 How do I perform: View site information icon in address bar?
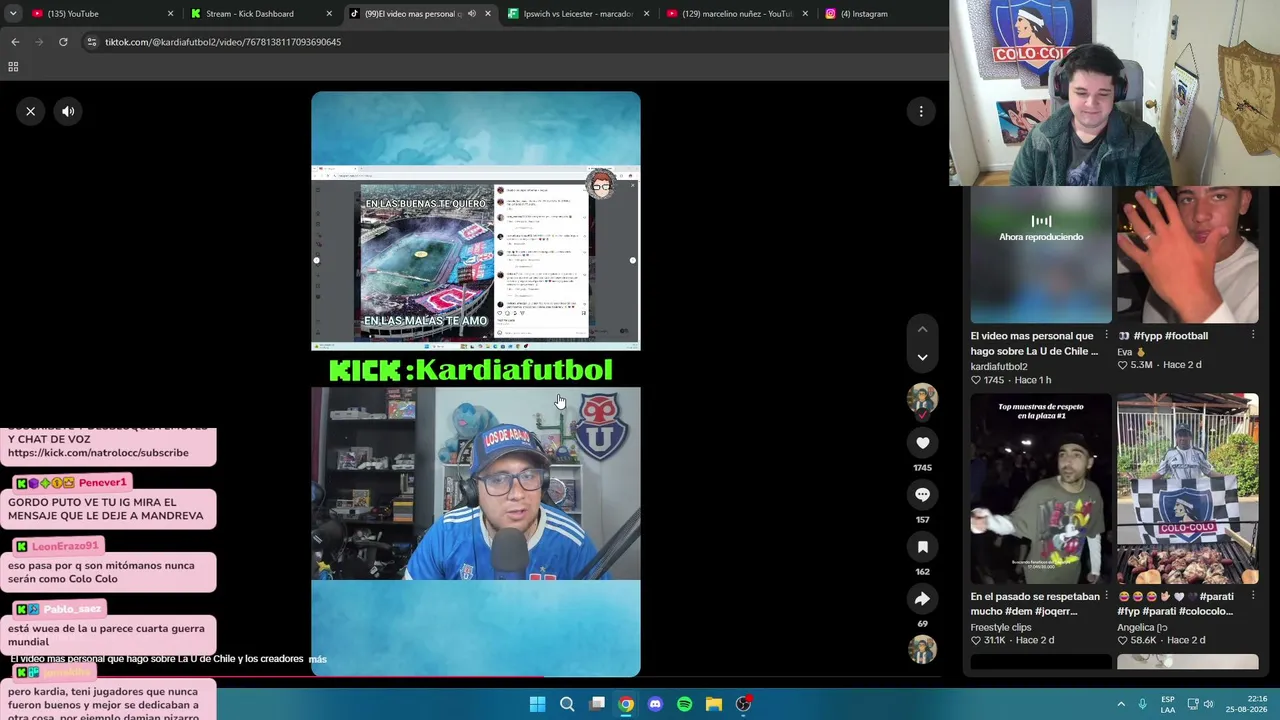point(92,42)
